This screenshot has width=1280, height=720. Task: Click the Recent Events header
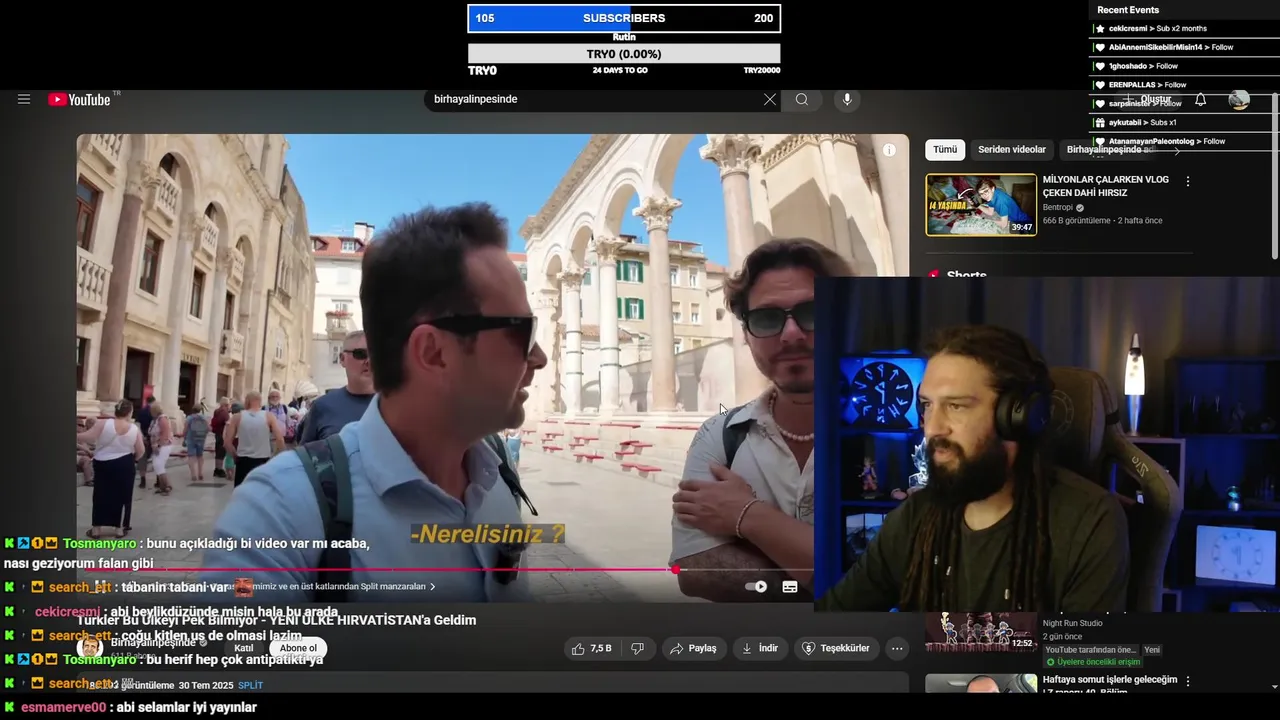[x=1128, y=10]
